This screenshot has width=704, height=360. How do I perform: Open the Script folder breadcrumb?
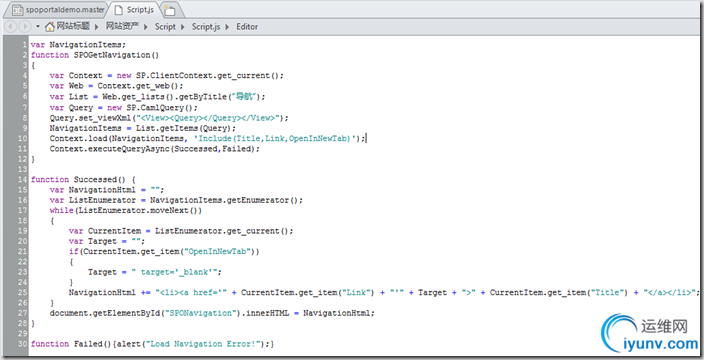point(165,26)
